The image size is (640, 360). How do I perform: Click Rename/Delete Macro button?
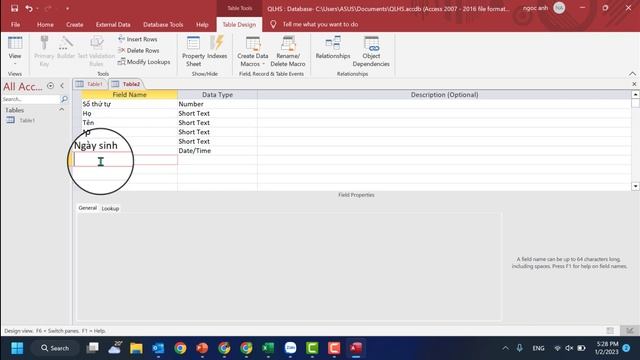click(x=288, y=51)
